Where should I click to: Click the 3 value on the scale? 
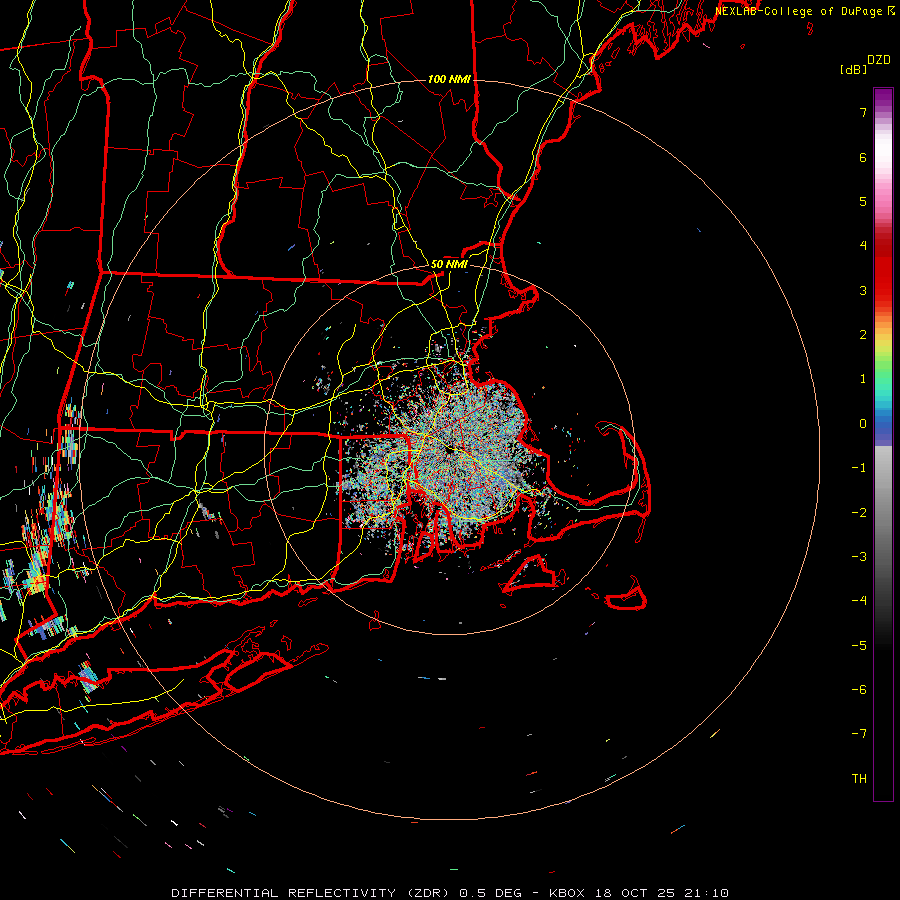click(863, 290)
